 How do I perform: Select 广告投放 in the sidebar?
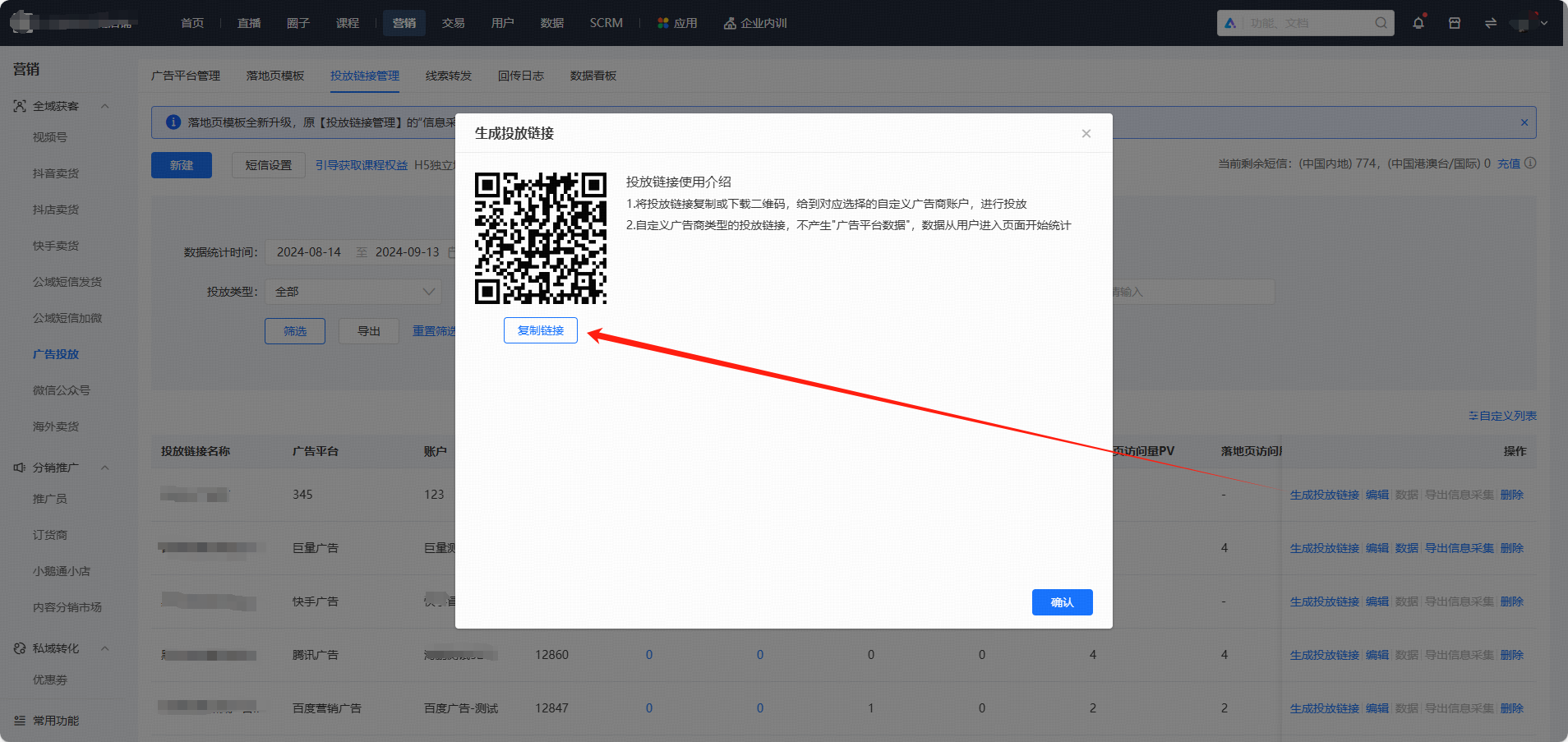click(x=56, y=354)
